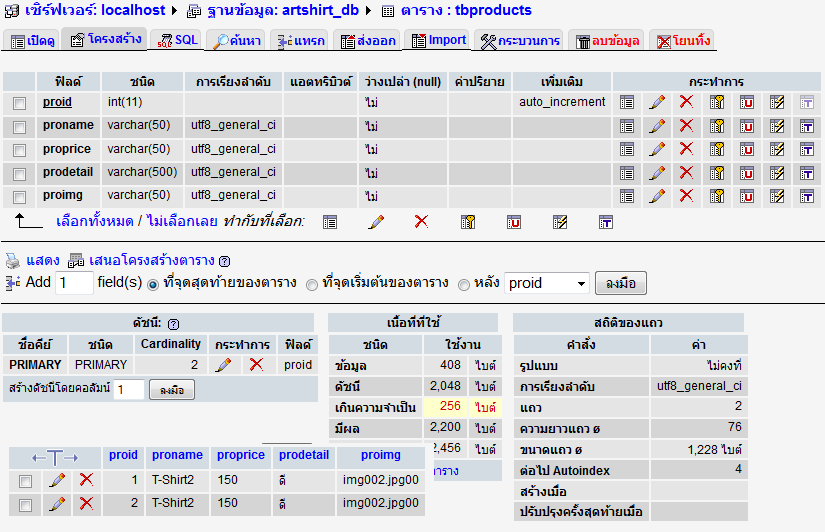Open the proid dropdown after หลัง
The image size is (825, 532).
click(x=546, y=283)
